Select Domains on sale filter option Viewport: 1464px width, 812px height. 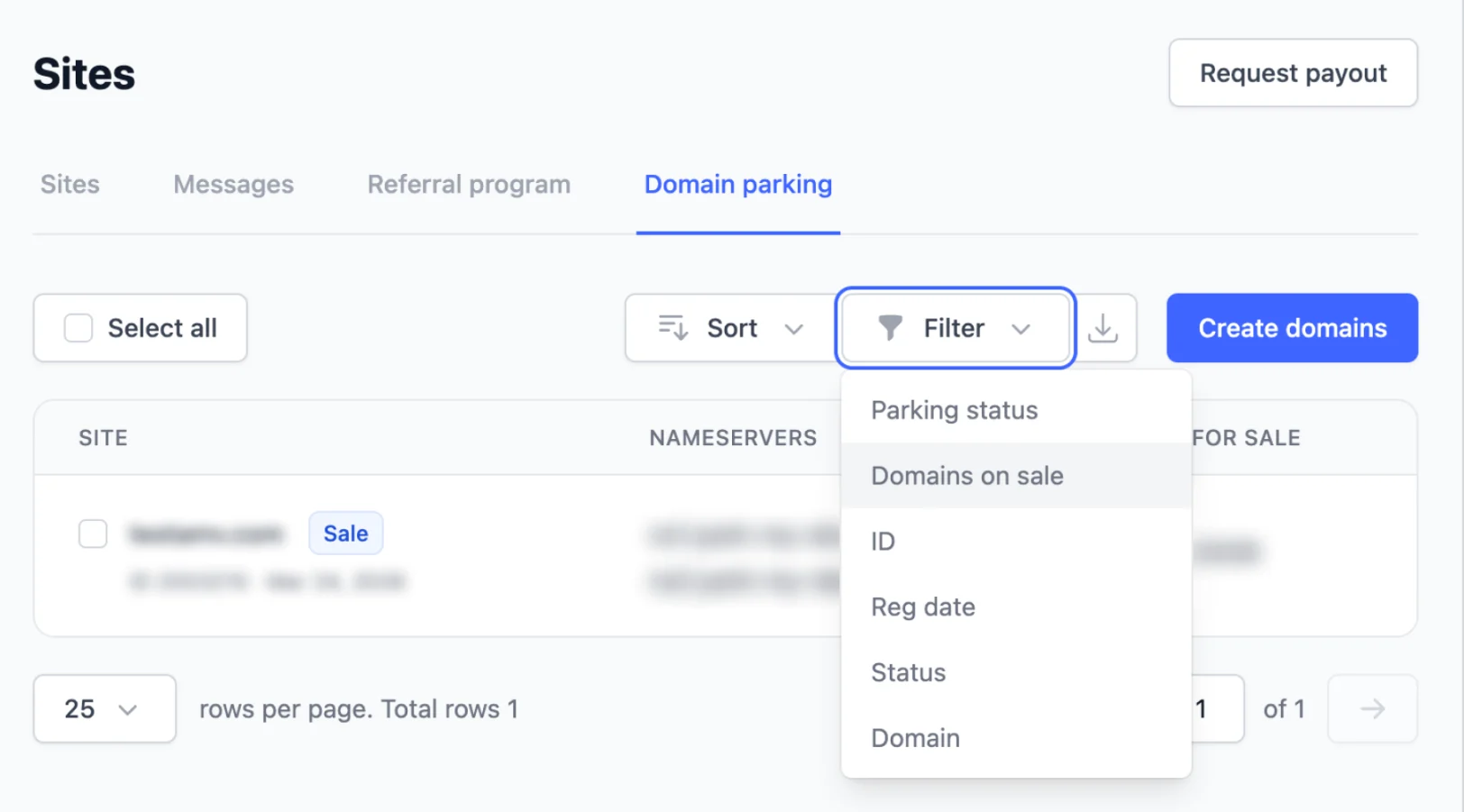pyautogui.click(x=966, y=476)
